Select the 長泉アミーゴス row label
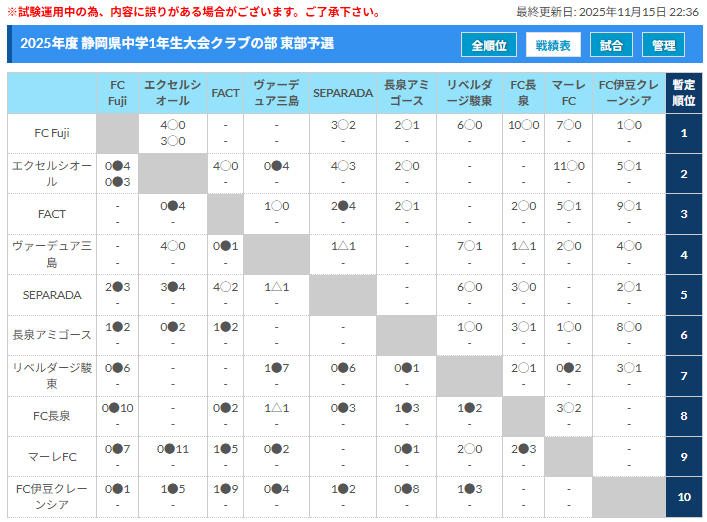The image size is (707, 522). [x=52, y=335]
